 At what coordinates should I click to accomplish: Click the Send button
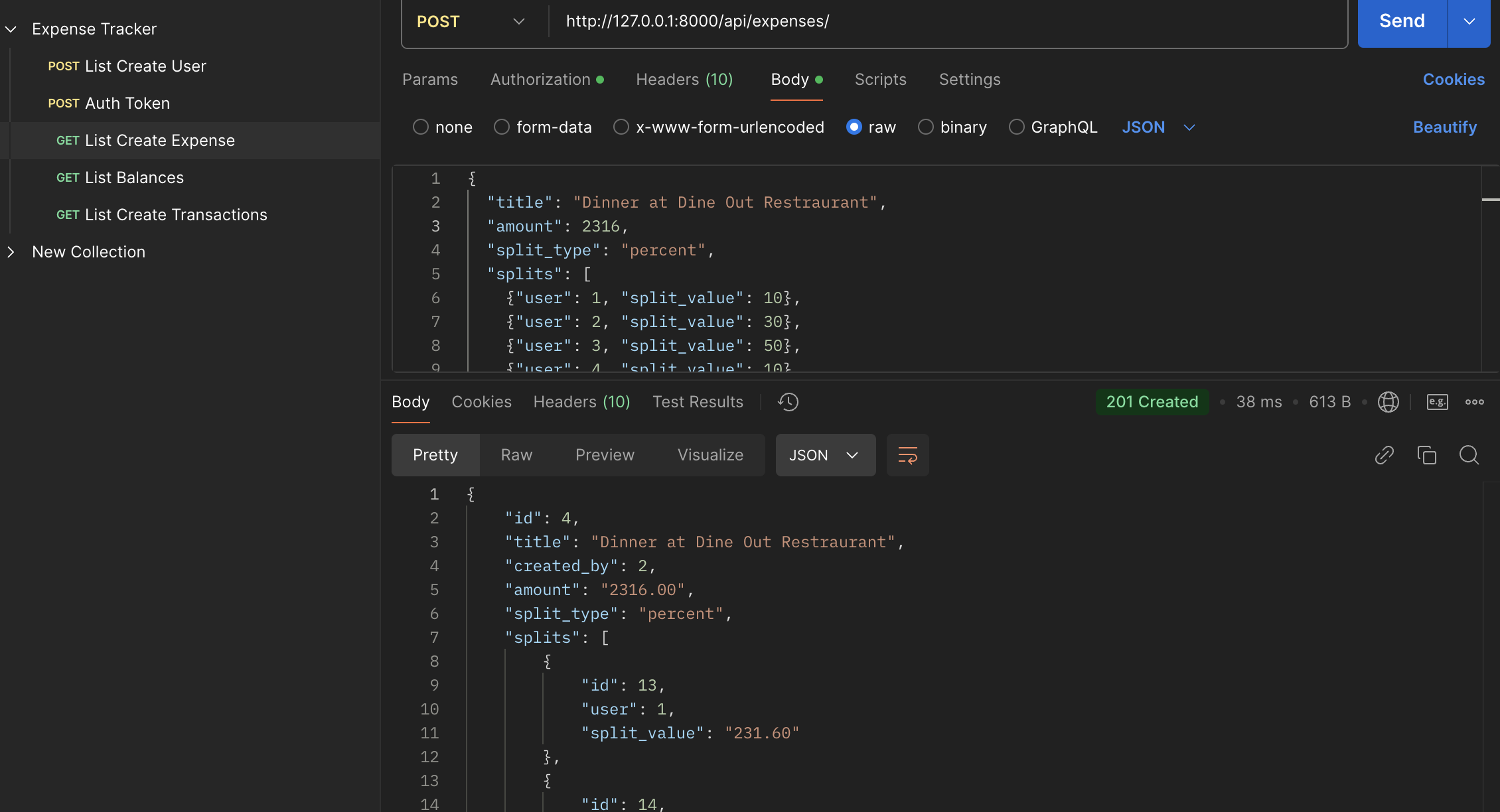(x=1402, y=21)
